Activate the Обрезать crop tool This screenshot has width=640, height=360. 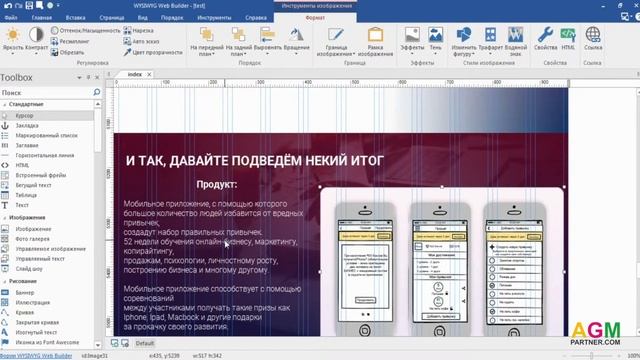click(x=67, y=52)
